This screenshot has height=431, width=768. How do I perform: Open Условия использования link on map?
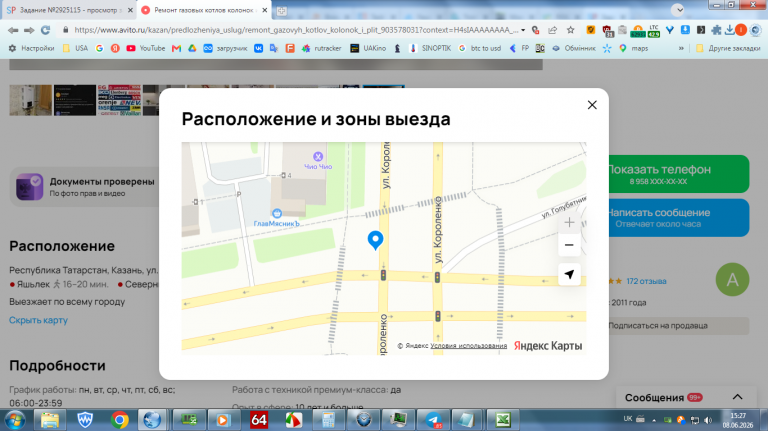468,346
